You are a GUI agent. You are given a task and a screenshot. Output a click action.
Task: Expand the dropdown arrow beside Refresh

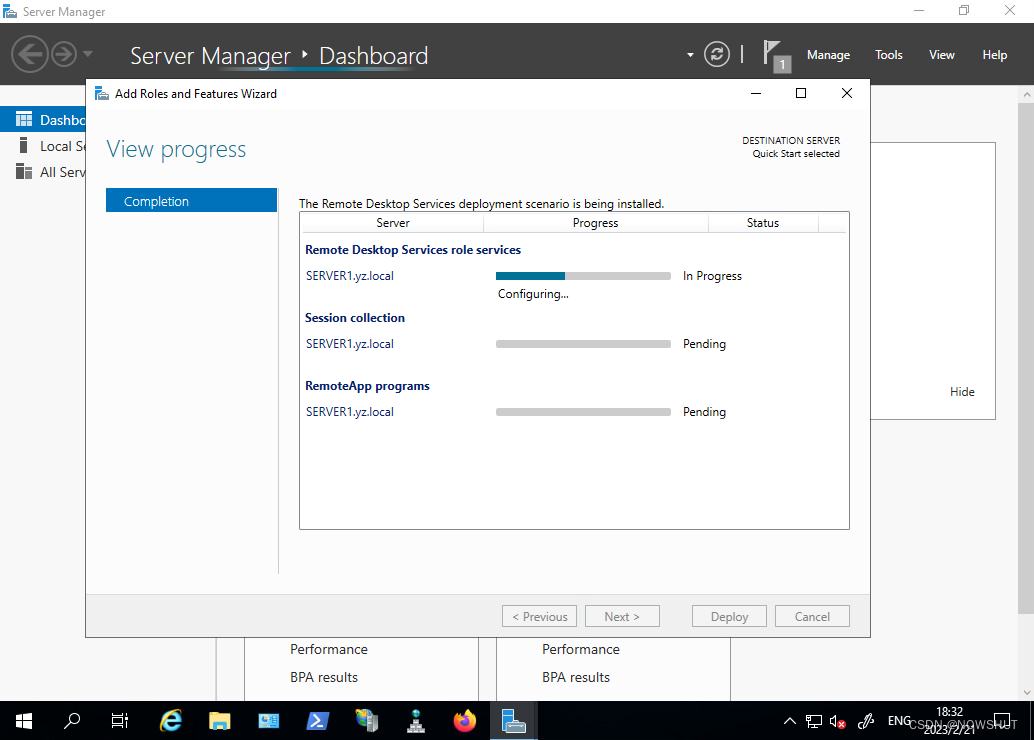pos(690,55)
